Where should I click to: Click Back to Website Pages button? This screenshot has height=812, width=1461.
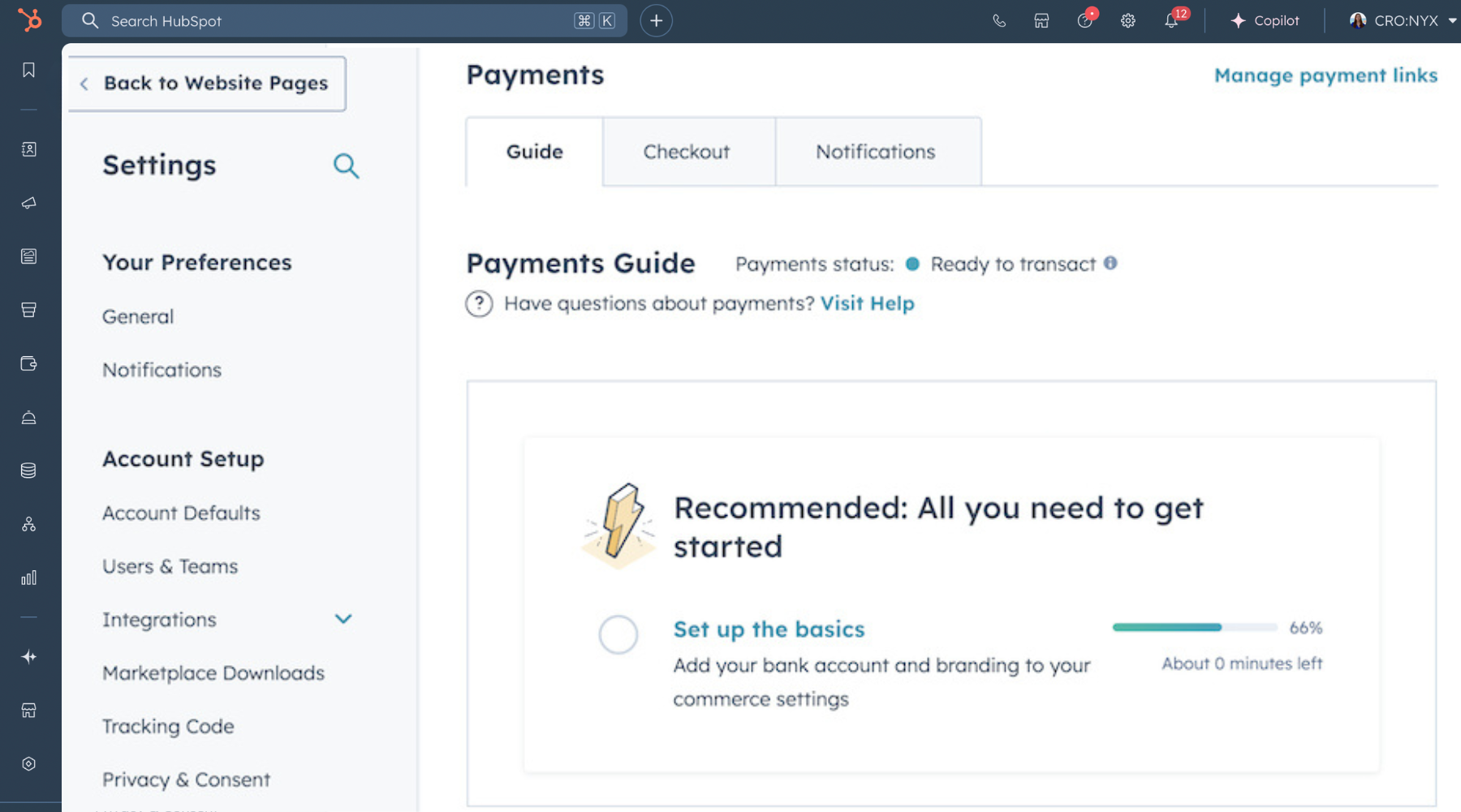click(x=207, y=84)
